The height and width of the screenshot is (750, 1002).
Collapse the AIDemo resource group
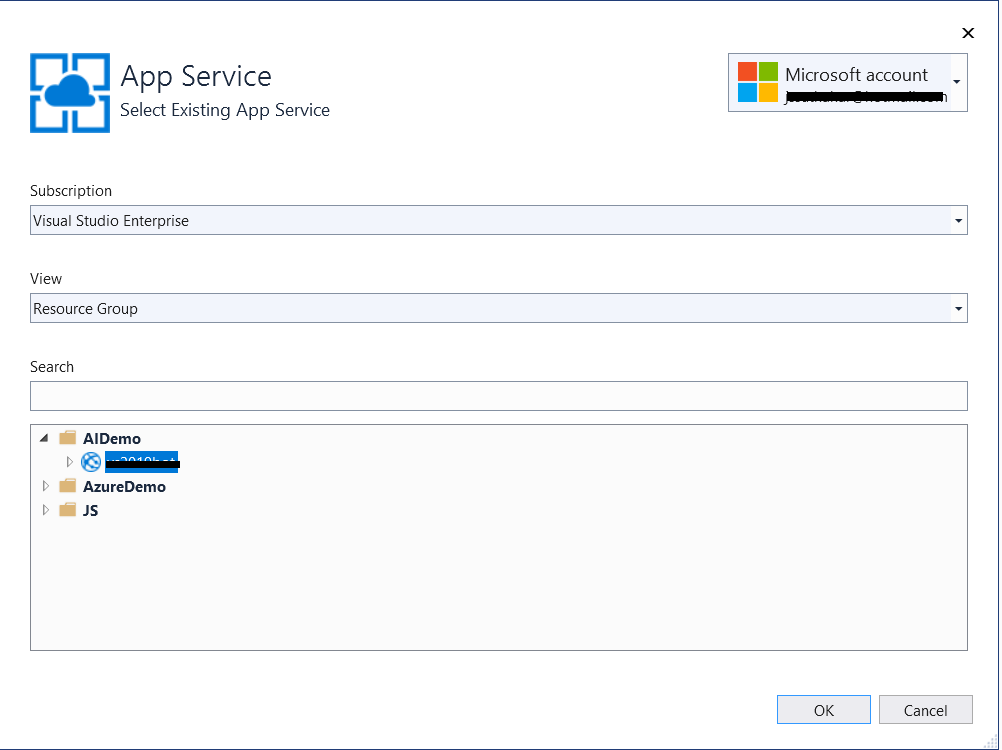click(44, 438)
